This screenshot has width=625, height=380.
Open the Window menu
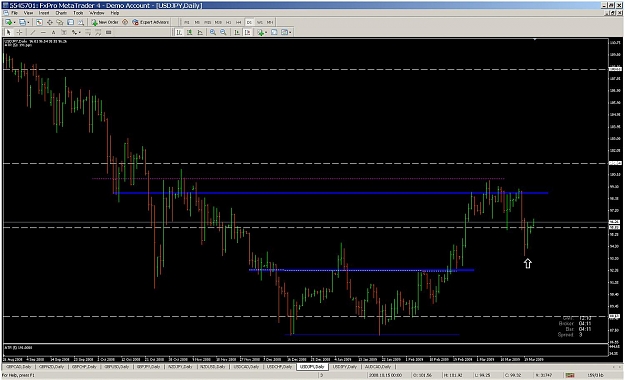tap(96, 13)
